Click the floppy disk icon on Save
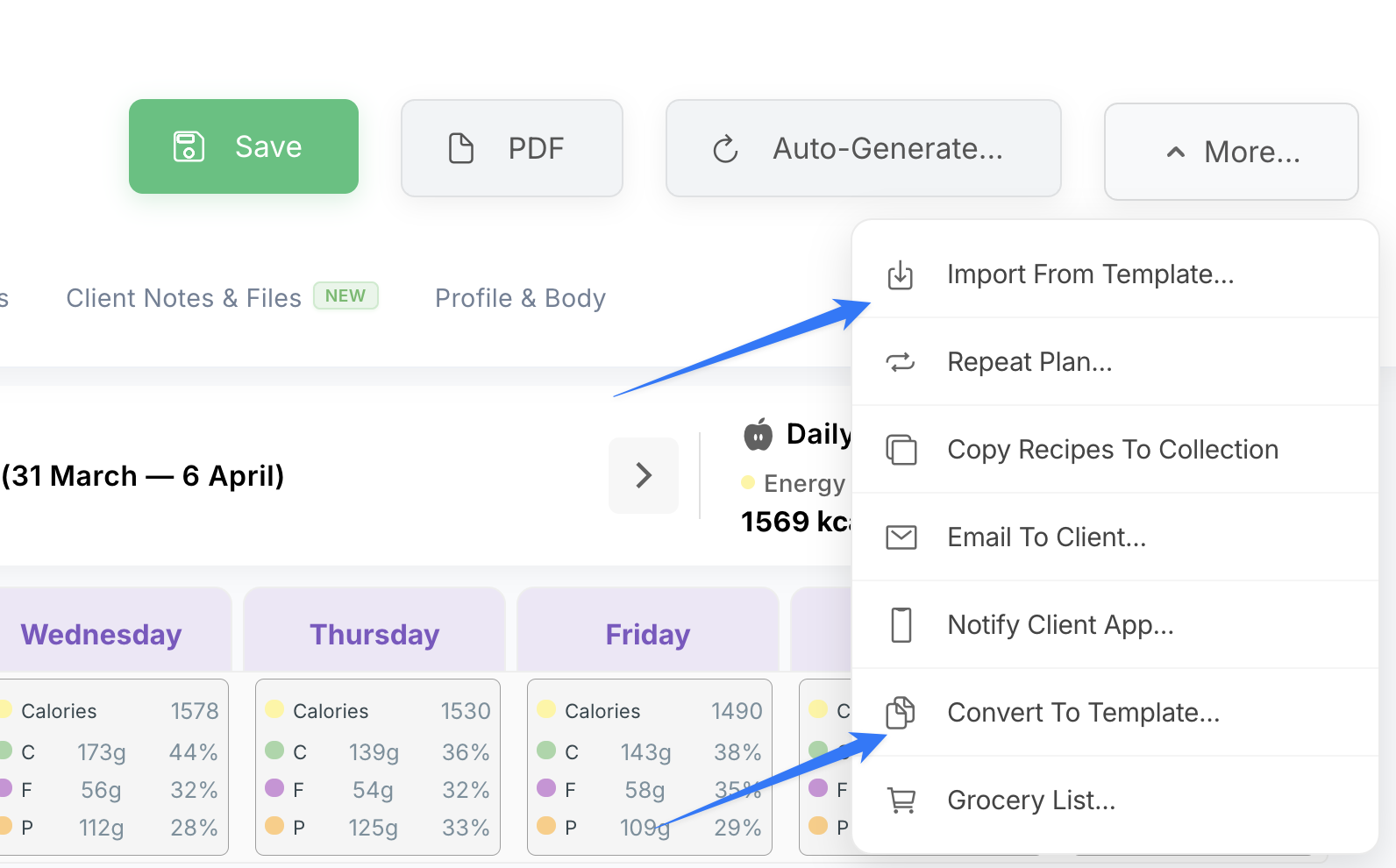Viewport: 1396px width, 868px height. coord(189,146)
